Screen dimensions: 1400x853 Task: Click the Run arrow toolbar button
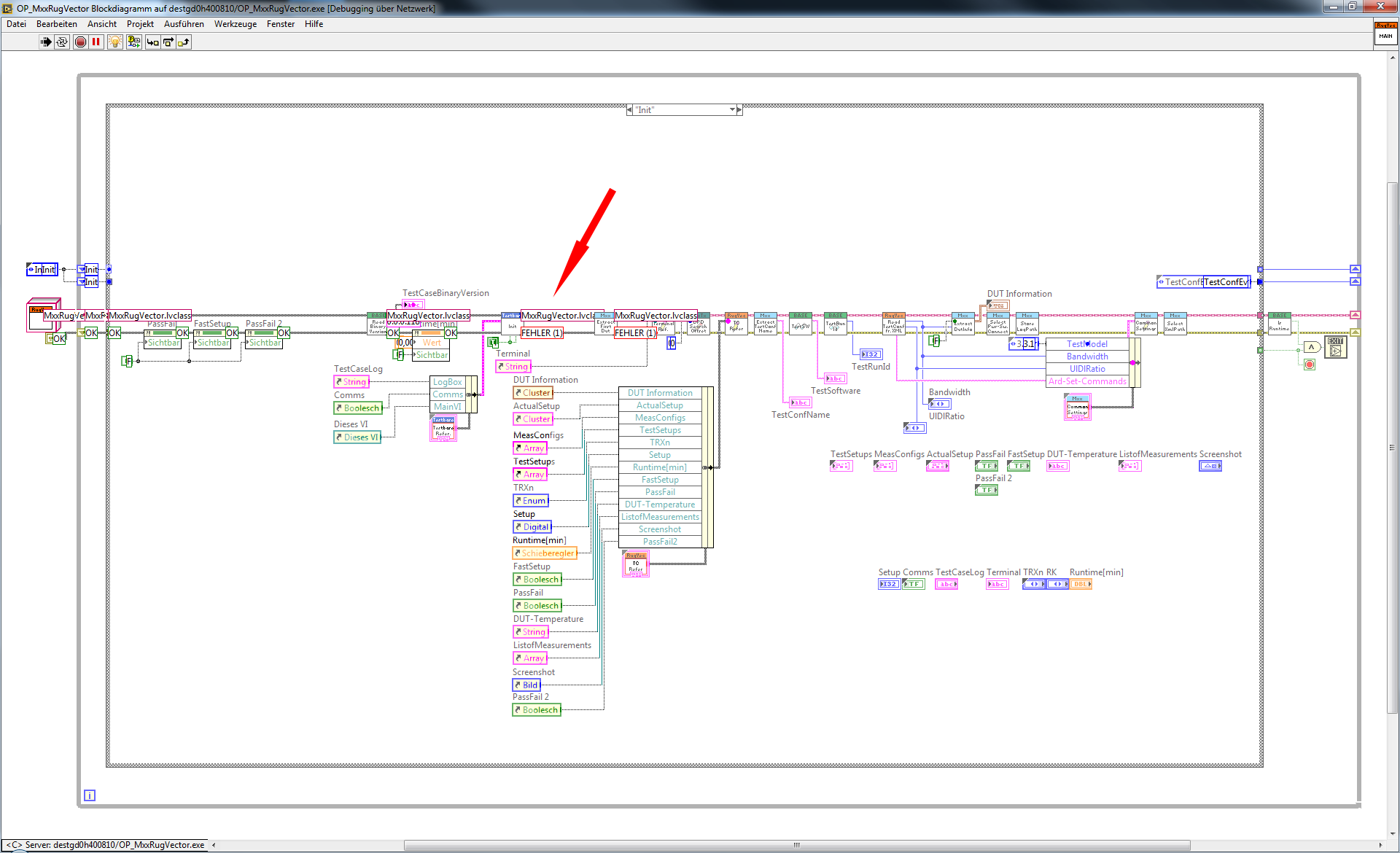46,42
